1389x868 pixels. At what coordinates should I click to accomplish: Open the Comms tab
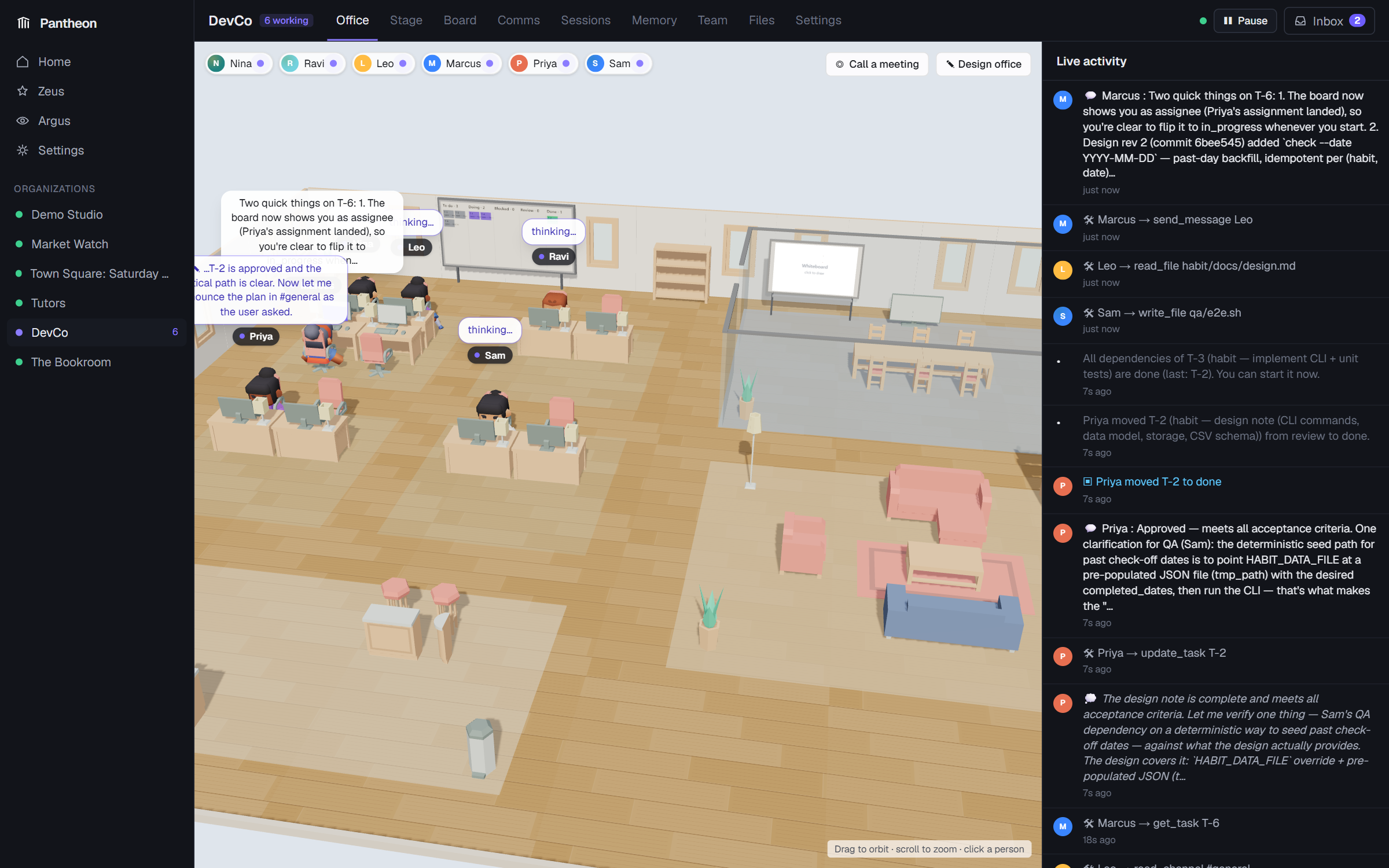(519, 20)
